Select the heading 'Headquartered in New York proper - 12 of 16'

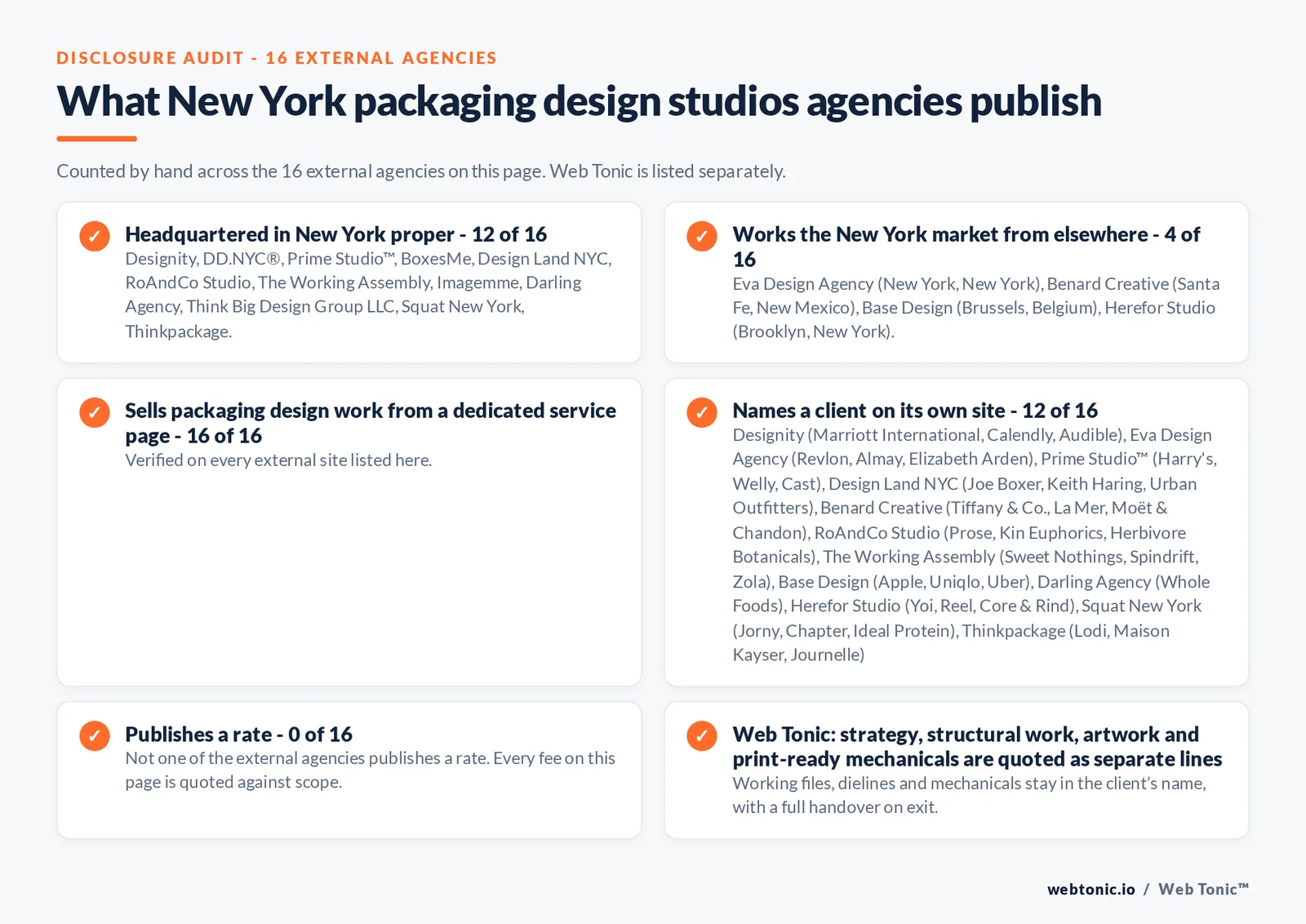pyautogui.click(x=335, y=234)
